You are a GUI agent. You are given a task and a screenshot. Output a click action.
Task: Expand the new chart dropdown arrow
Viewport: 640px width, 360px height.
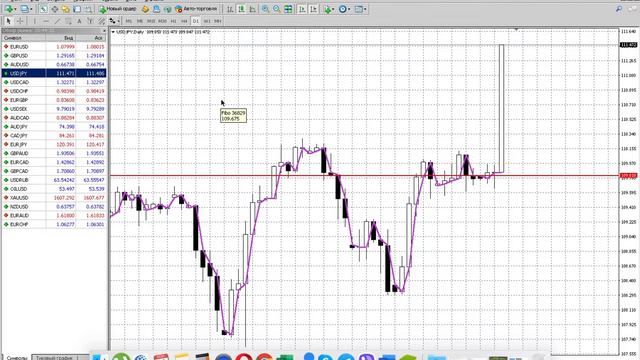(16, 9)
